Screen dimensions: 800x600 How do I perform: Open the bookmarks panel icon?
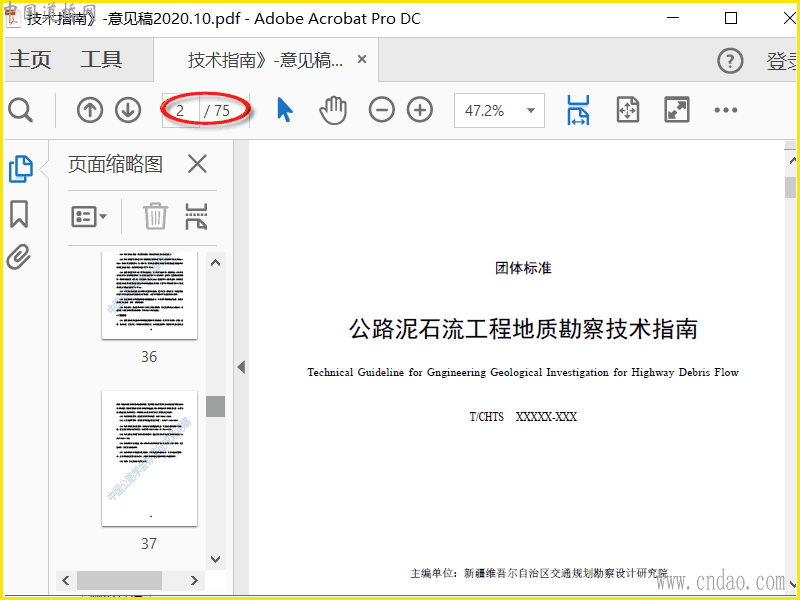pos(19,214)
